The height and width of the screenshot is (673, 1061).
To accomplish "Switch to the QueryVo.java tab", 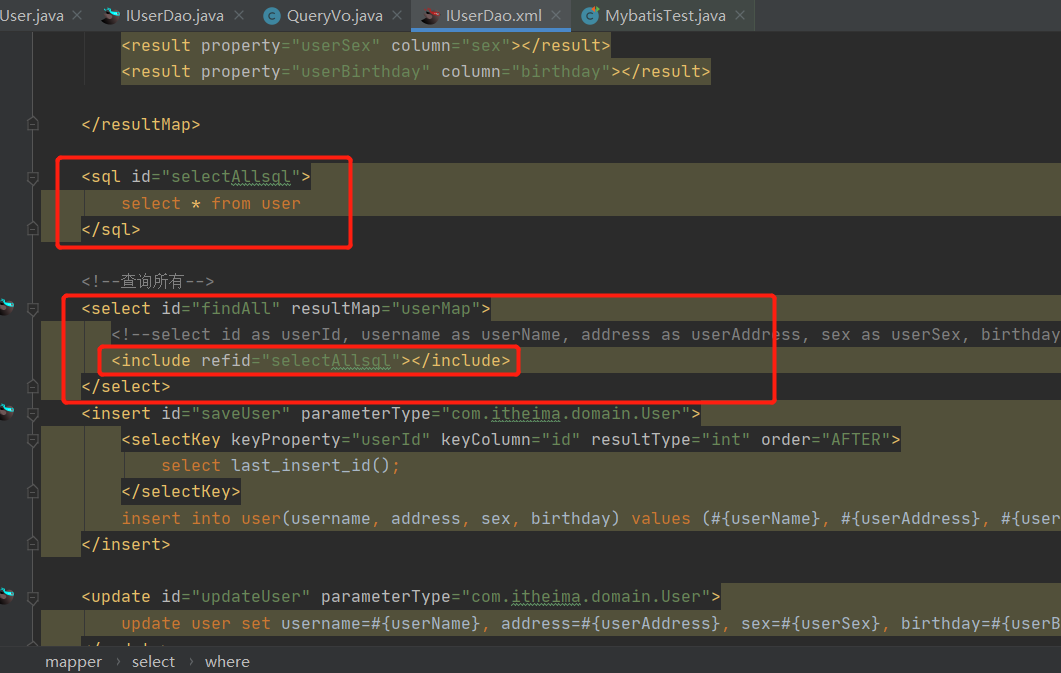I will [x=334, y=16].
